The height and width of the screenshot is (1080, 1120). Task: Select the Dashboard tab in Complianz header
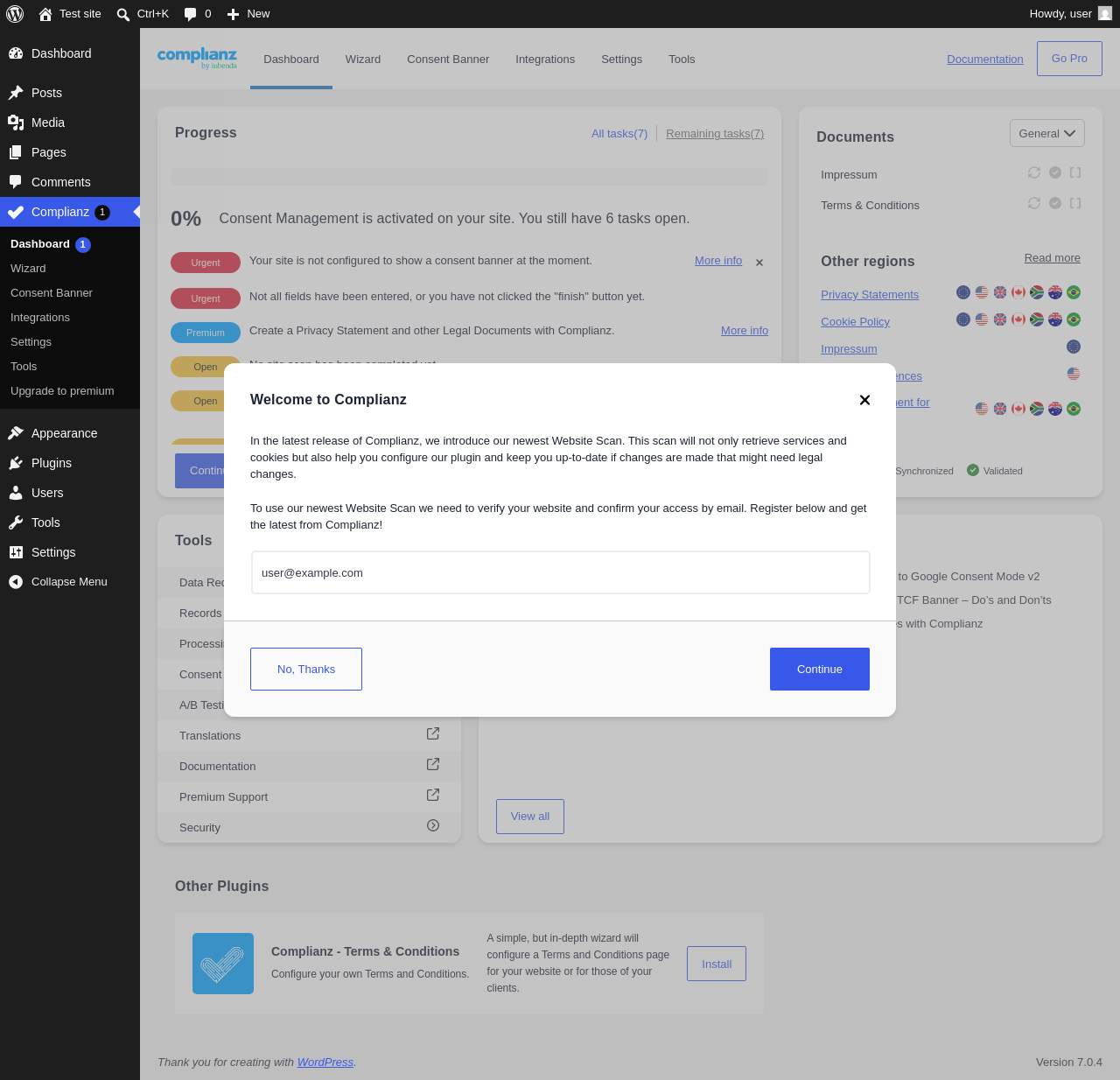coord(291,60)
